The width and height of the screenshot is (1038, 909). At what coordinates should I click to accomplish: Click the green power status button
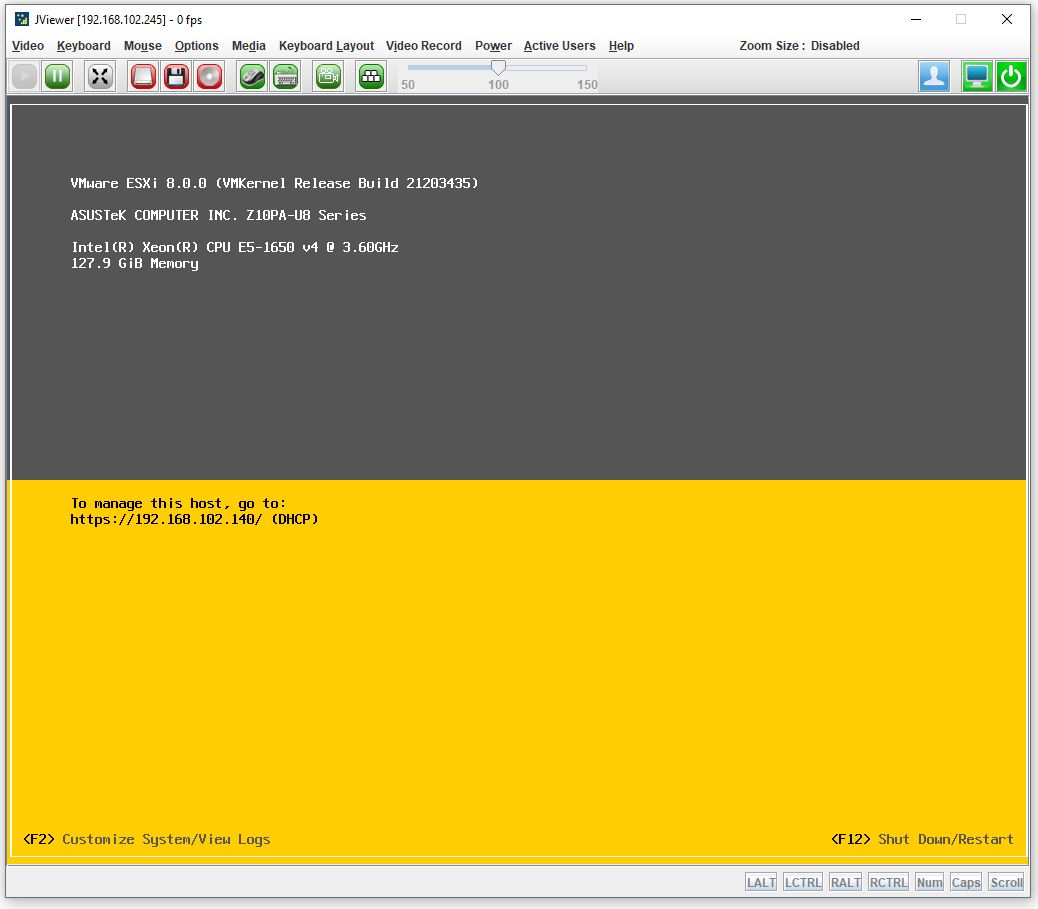click(x=1011, y=77)
